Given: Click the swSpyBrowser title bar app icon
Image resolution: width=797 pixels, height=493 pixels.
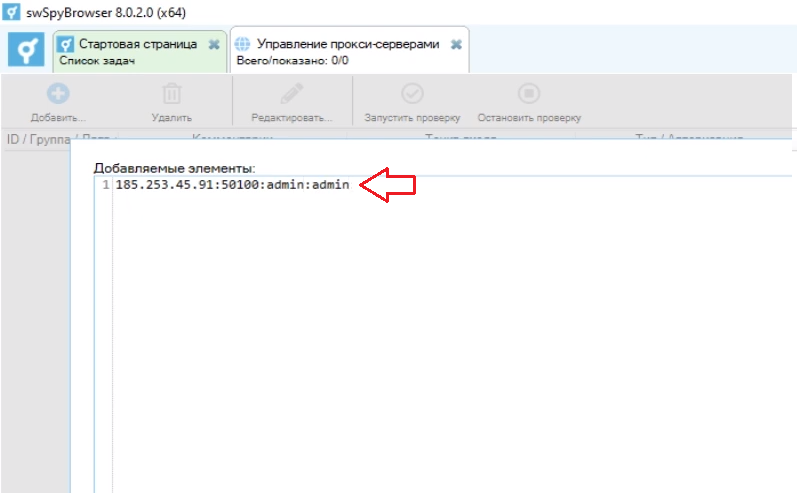Looking at the screenshot, I should pos(12,12).
